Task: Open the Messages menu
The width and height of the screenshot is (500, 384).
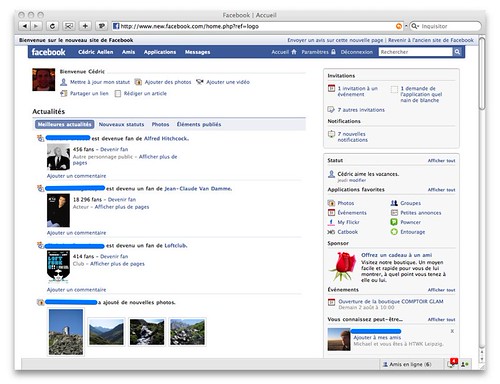Action: (x=197, y=52)
